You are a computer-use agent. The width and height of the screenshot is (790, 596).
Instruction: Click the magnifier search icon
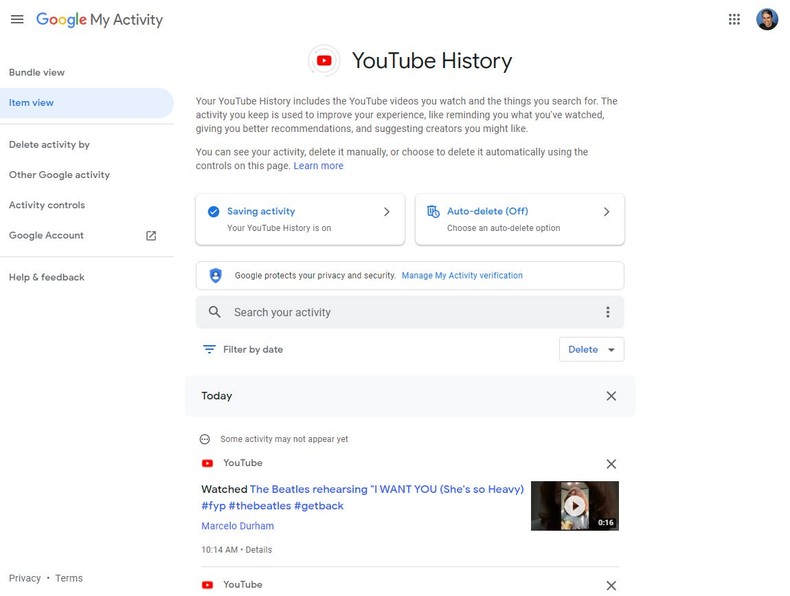215,312
